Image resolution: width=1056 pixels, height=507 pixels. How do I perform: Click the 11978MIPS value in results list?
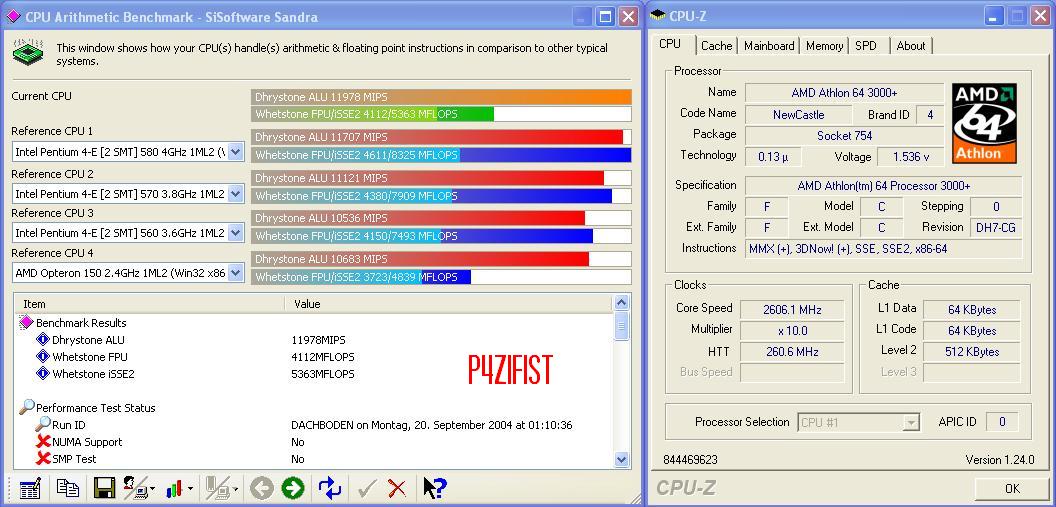pos(318,340)
